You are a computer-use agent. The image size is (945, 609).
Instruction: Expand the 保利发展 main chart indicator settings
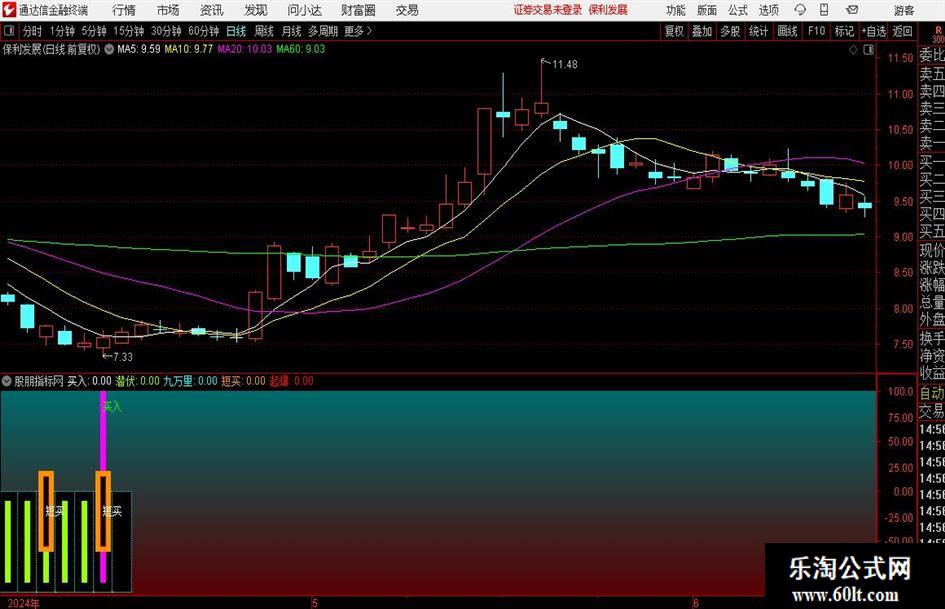pos(109,49)
